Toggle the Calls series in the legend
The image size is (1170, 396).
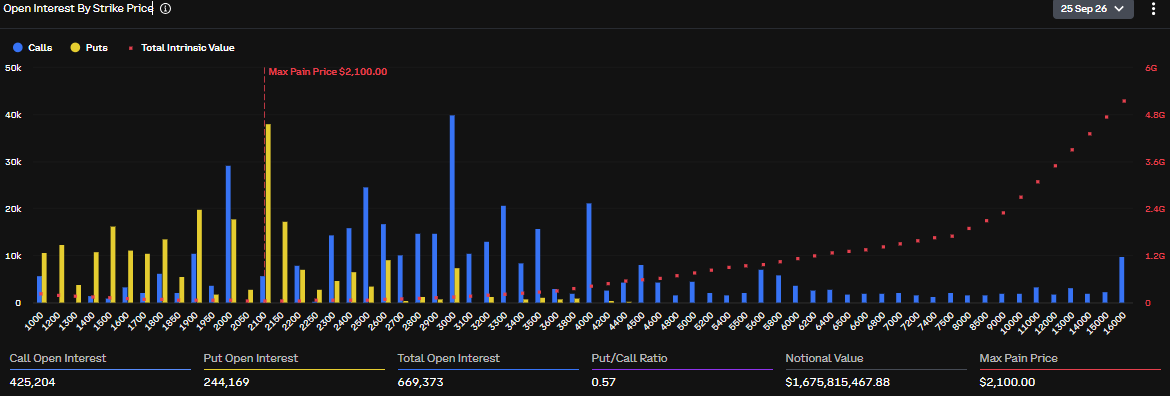tap(33, 48)
